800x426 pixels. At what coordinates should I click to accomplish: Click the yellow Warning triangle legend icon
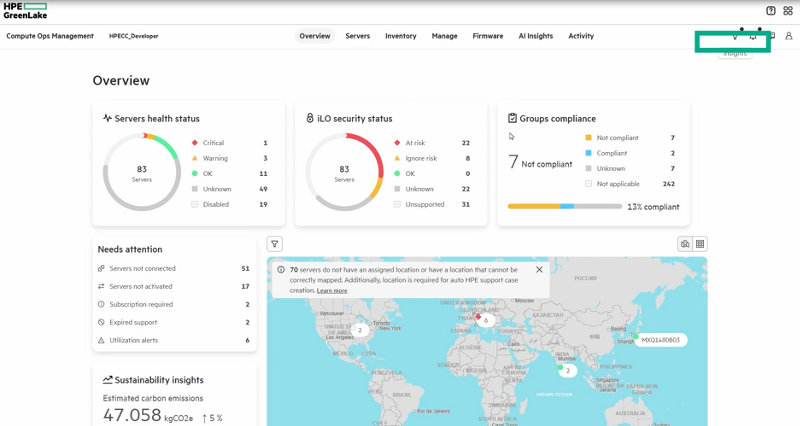(194, 158)
